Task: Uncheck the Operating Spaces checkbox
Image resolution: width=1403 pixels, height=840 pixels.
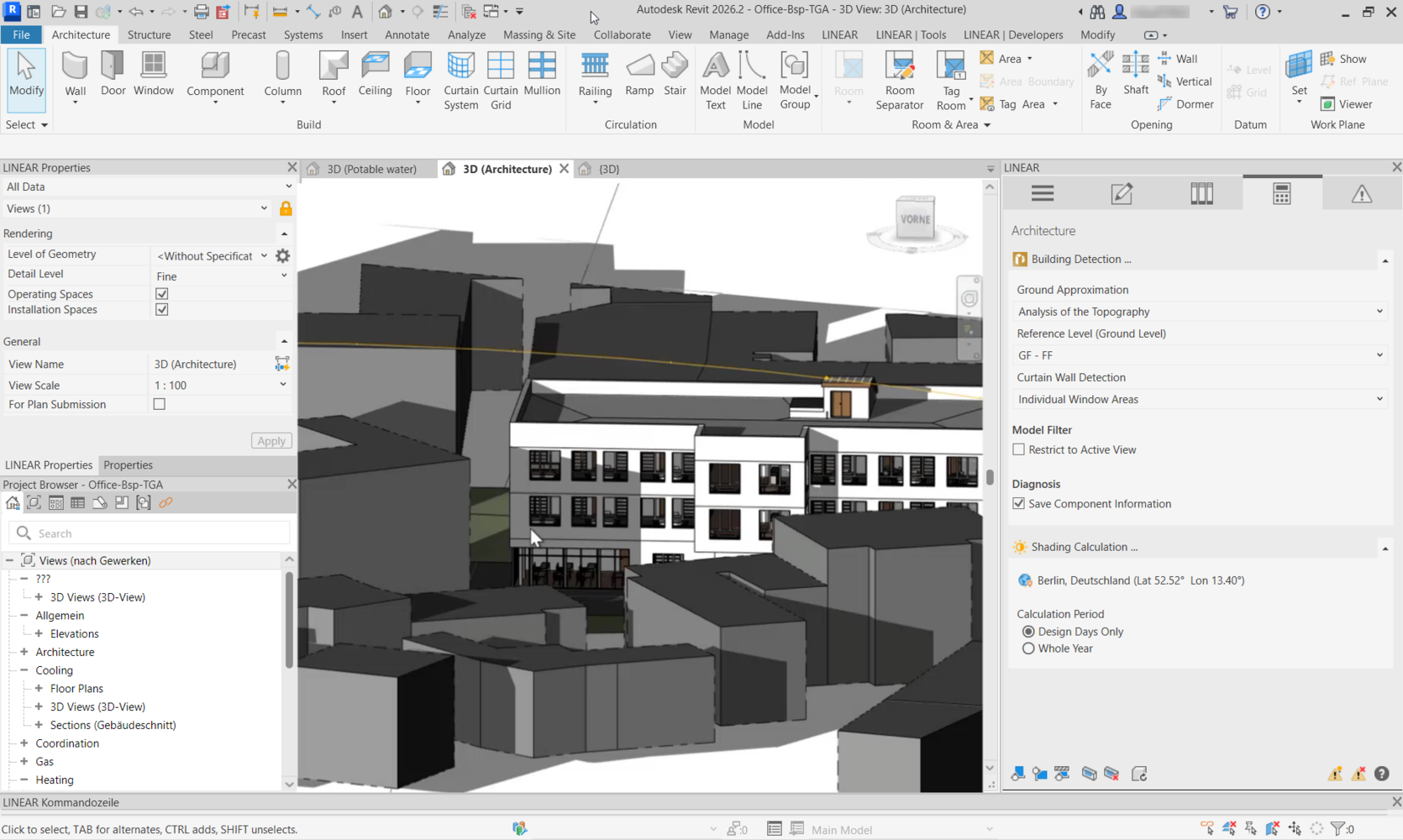Action: (162, 294)
